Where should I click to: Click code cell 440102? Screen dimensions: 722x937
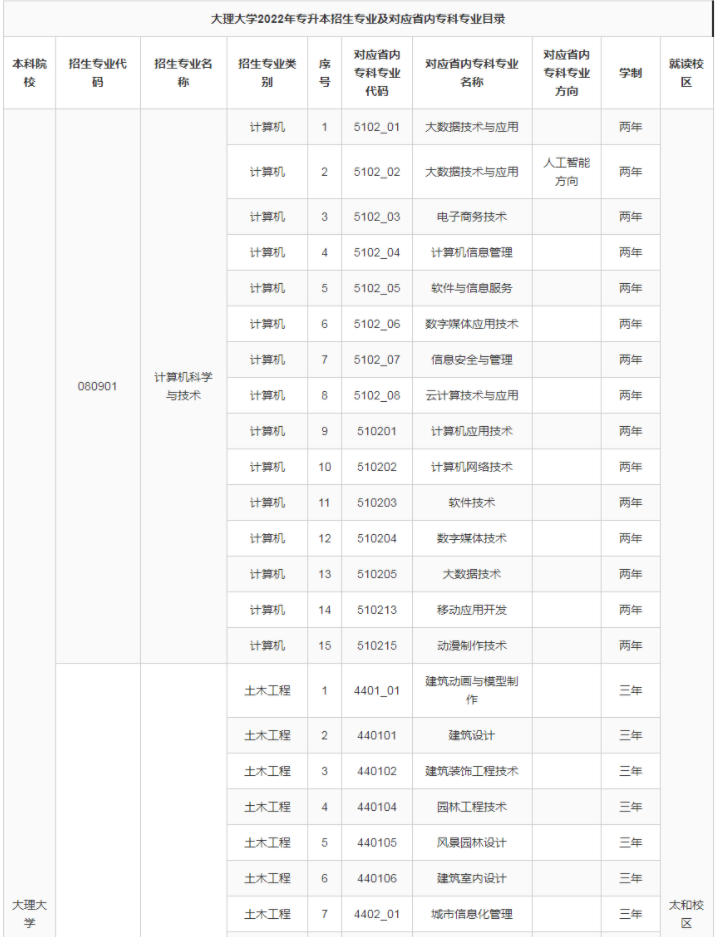377,771
